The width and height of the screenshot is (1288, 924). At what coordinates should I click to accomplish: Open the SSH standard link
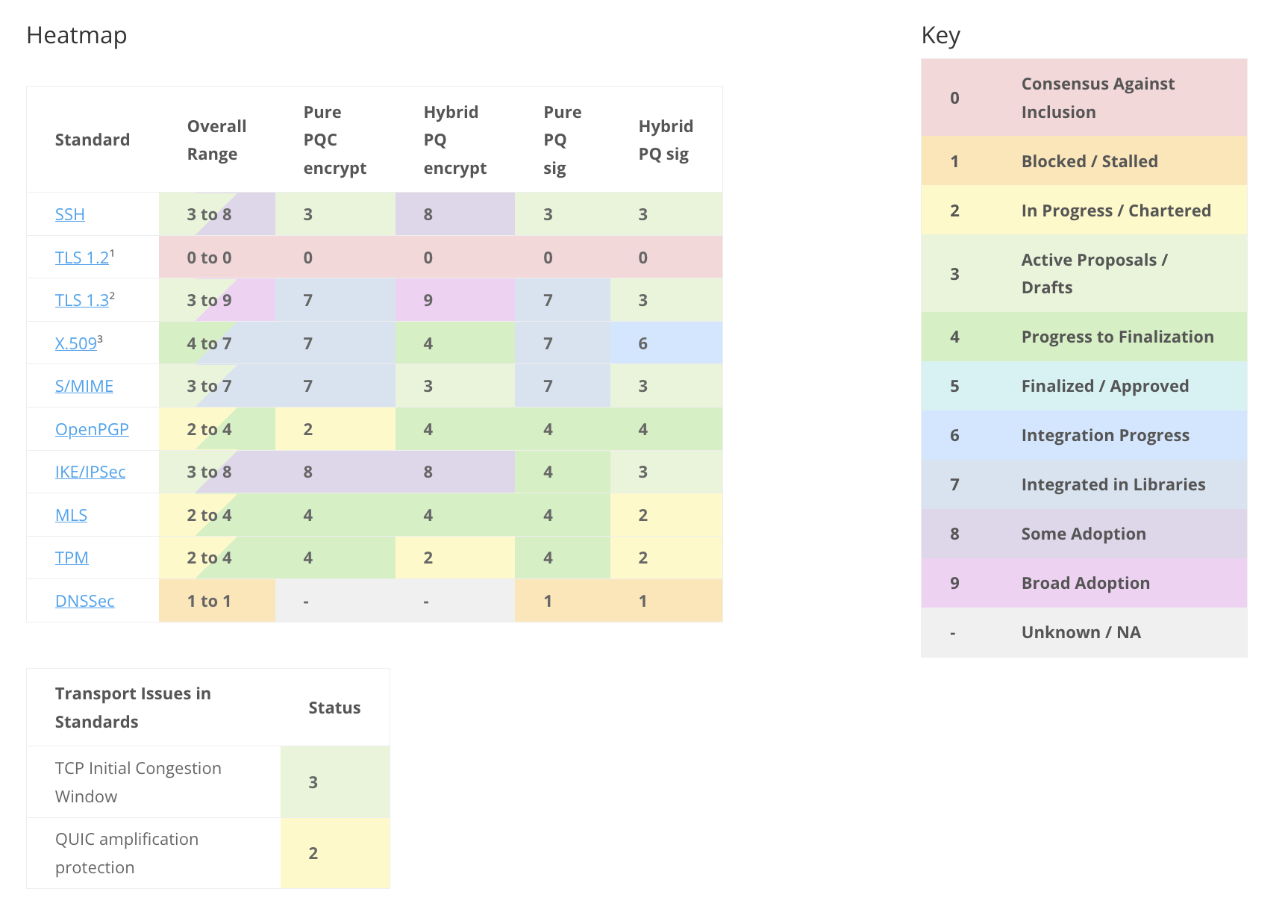point(69,215)
